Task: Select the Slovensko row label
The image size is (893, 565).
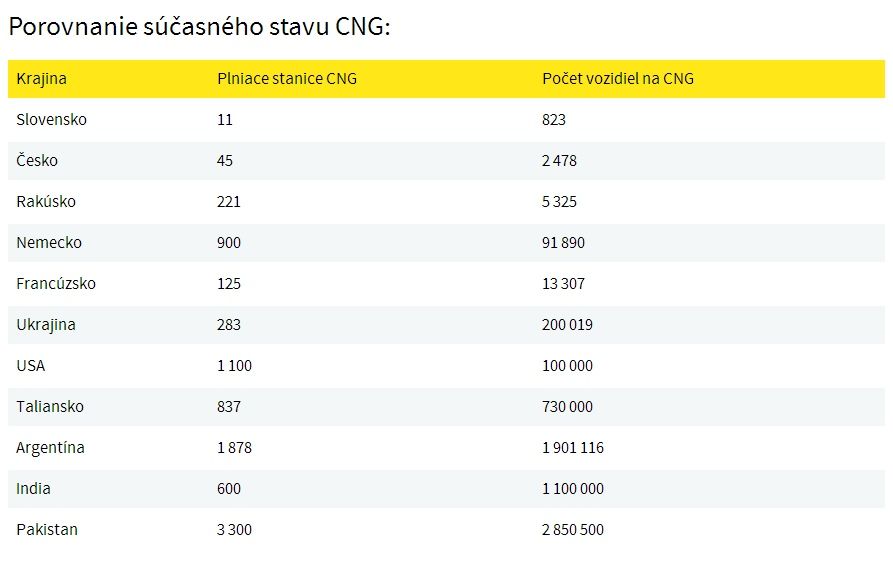Action: point(51,120)
